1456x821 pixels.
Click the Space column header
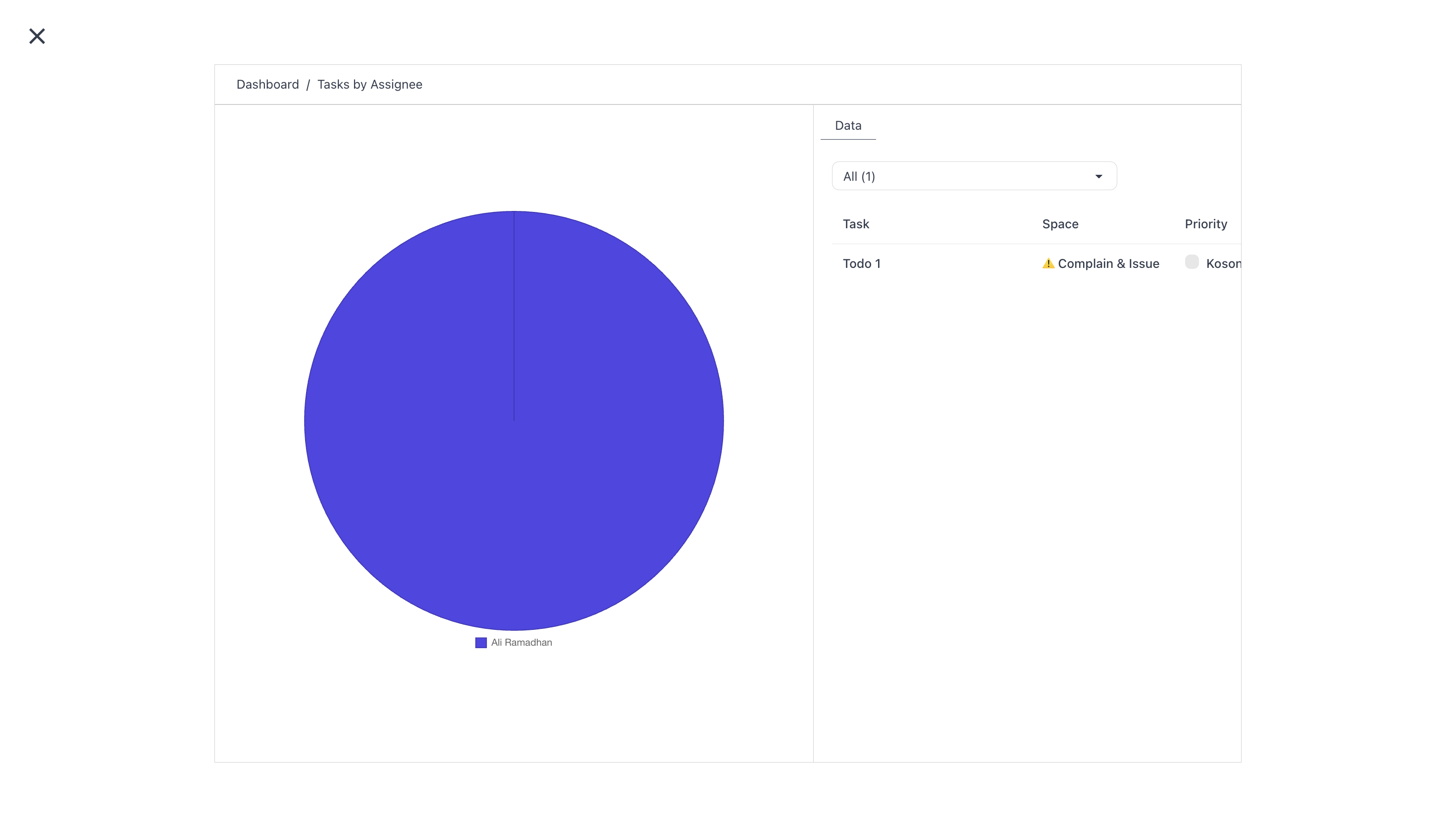click(x=1060, y=224)
